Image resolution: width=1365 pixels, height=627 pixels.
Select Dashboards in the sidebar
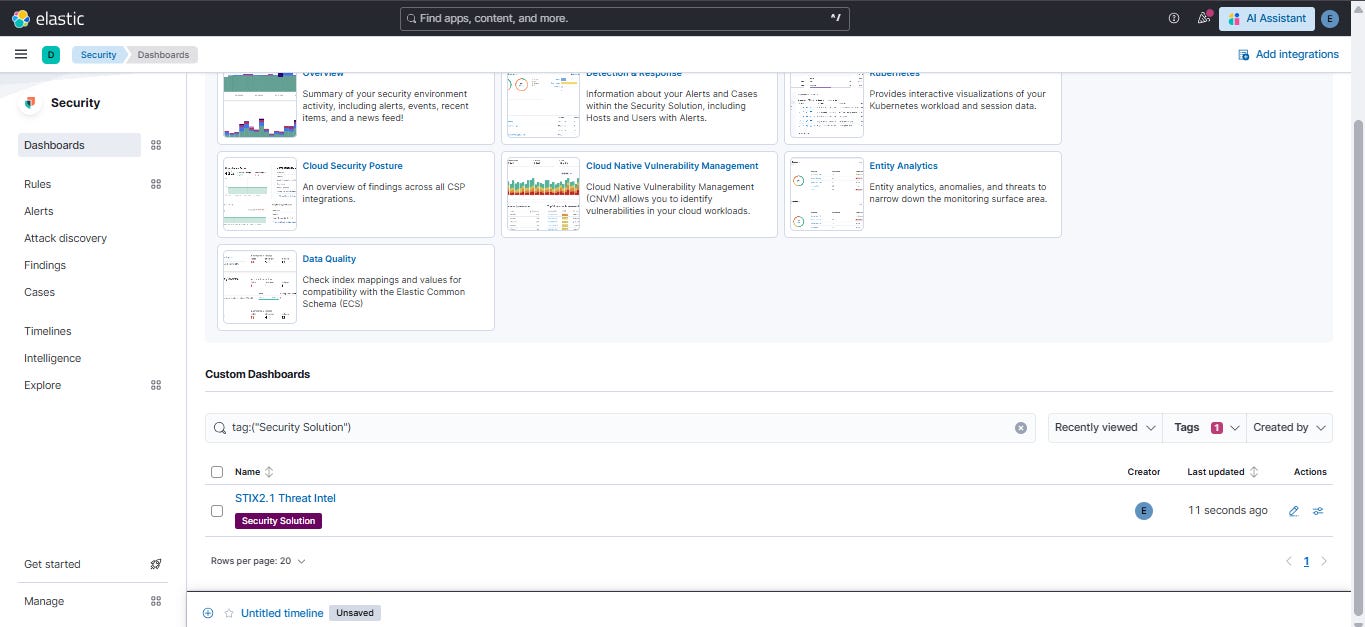[x=79, y=145]
